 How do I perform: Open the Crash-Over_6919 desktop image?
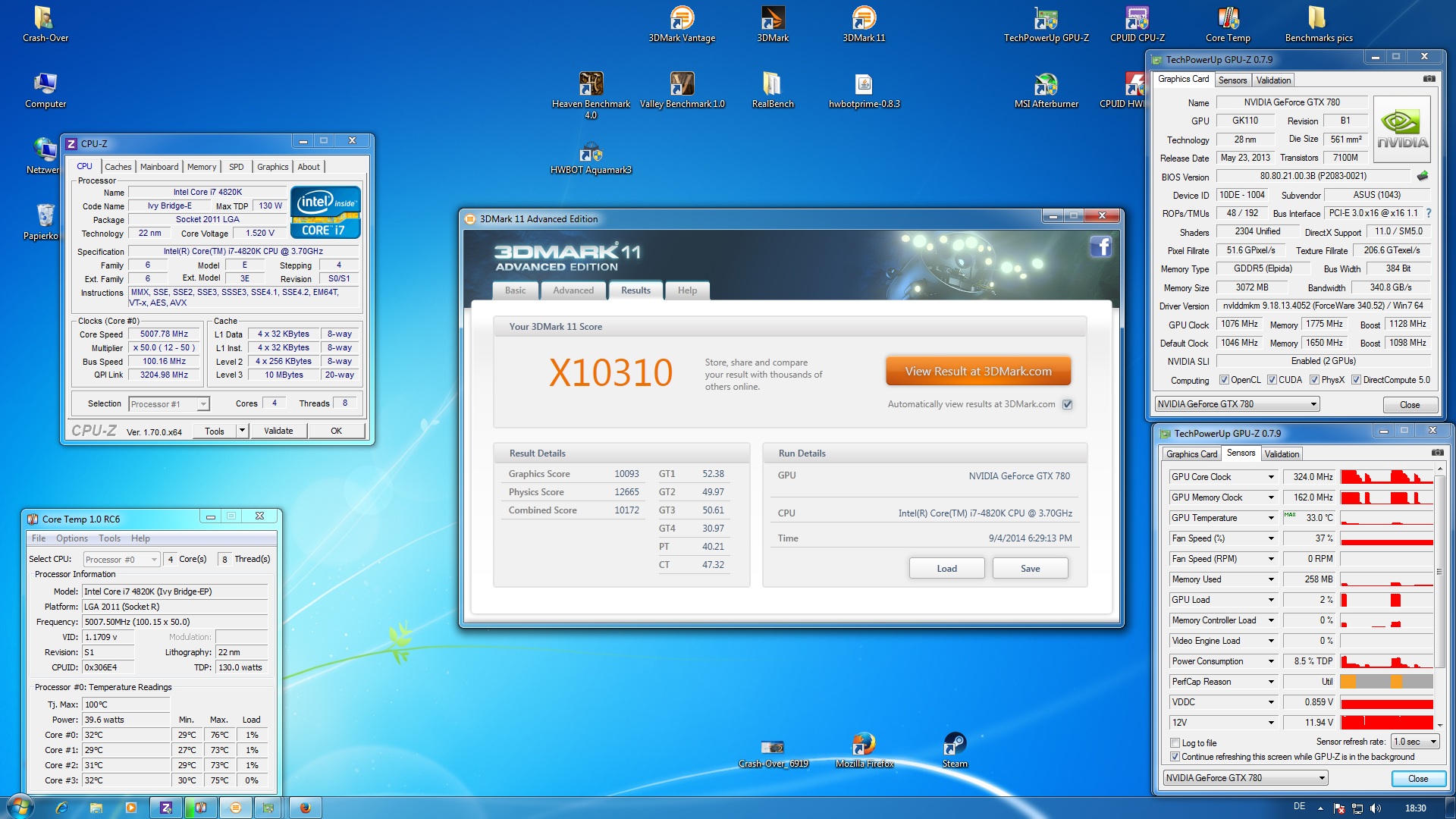coord(773,753)
